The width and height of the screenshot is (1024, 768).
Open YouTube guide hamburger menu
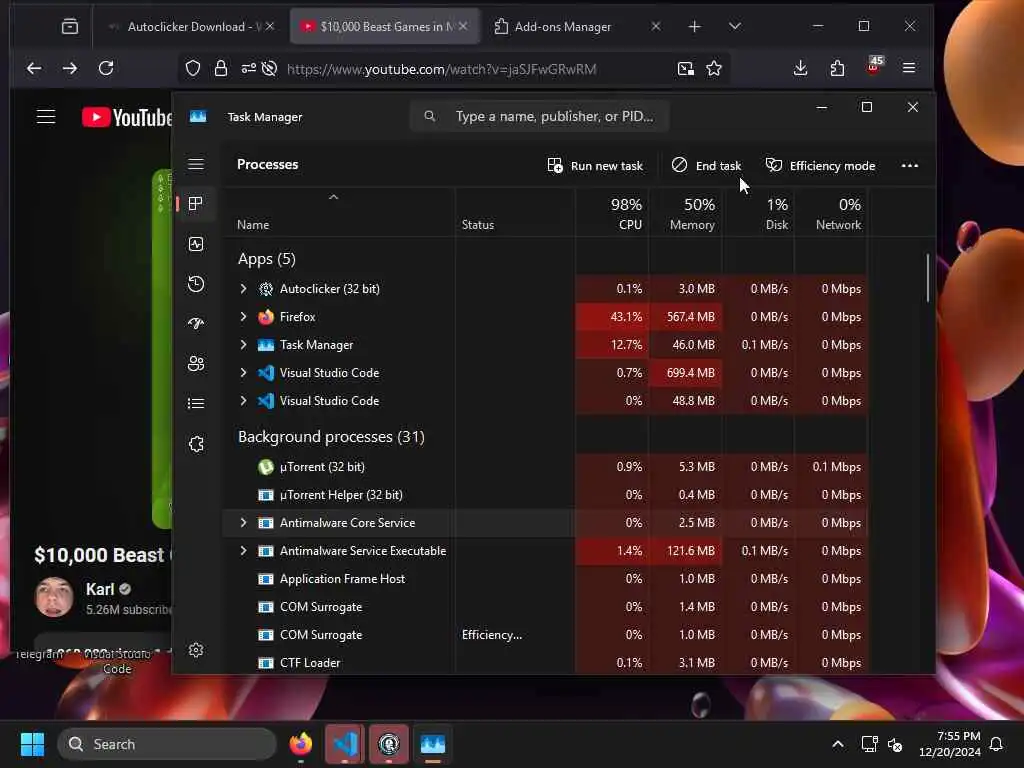tap(46, 117)
